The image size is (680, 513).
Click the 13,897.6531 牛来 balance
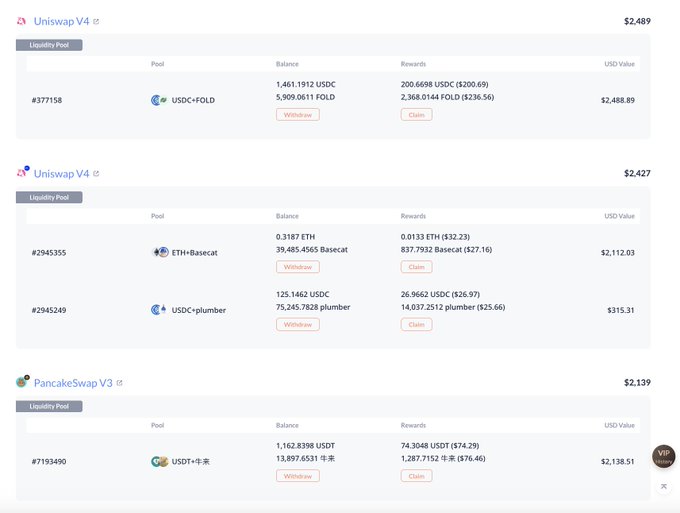pos(305,458)
